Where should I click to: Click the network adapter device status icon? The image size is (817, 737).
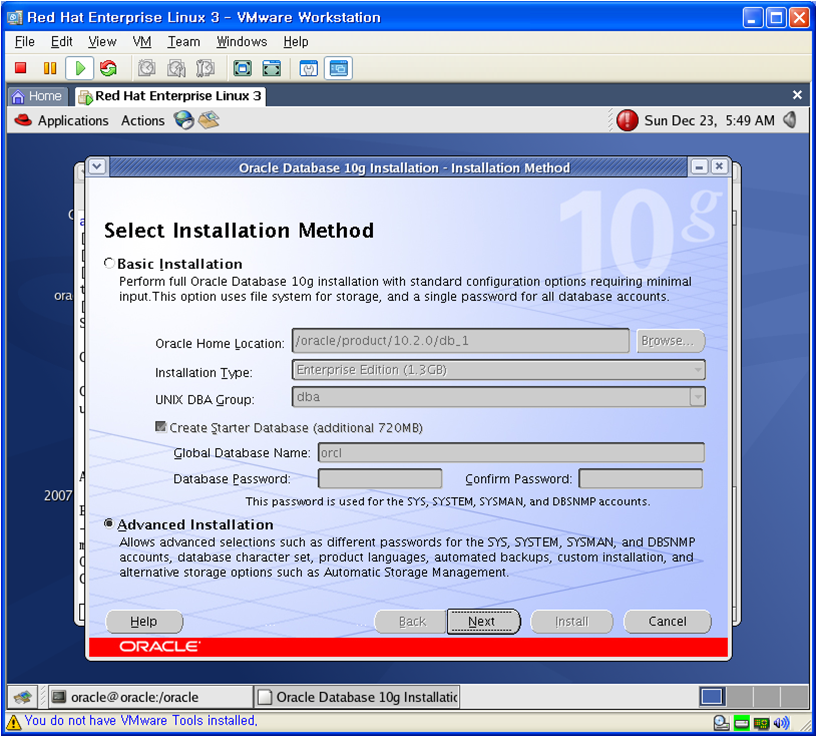coord(761,723)
